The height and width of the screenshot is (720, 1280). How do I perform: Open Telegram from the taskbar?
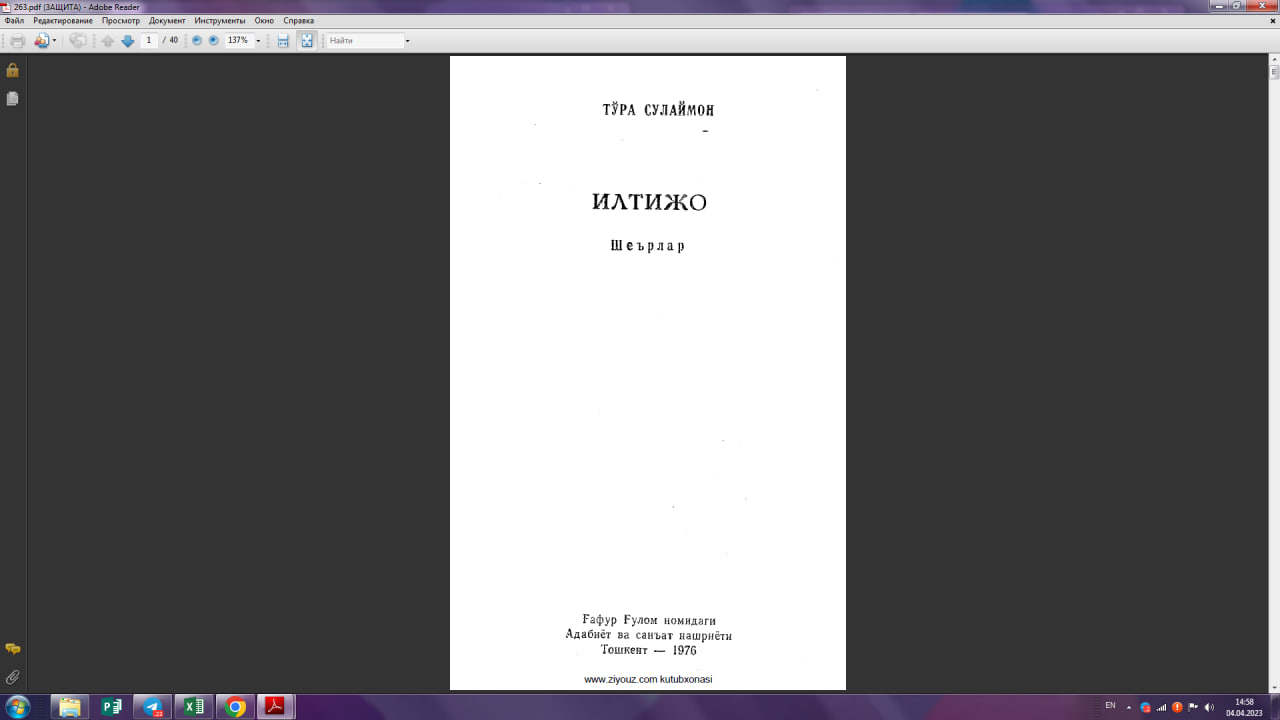152,707
